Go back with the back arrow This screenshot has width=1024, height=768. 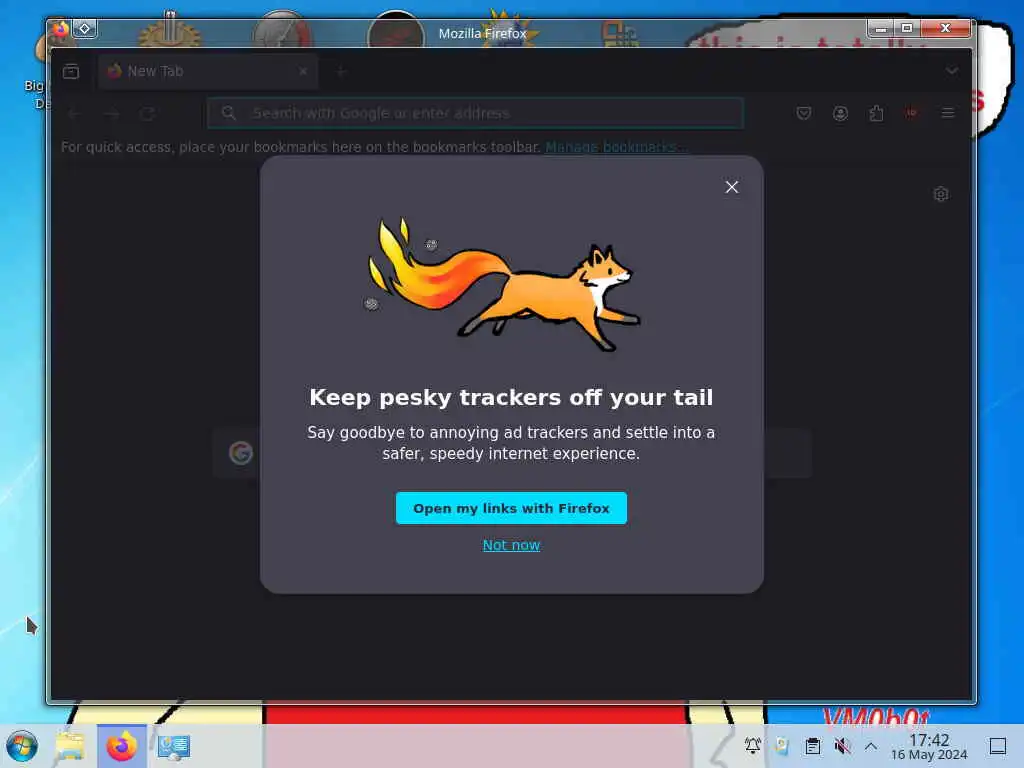point(74,114)
